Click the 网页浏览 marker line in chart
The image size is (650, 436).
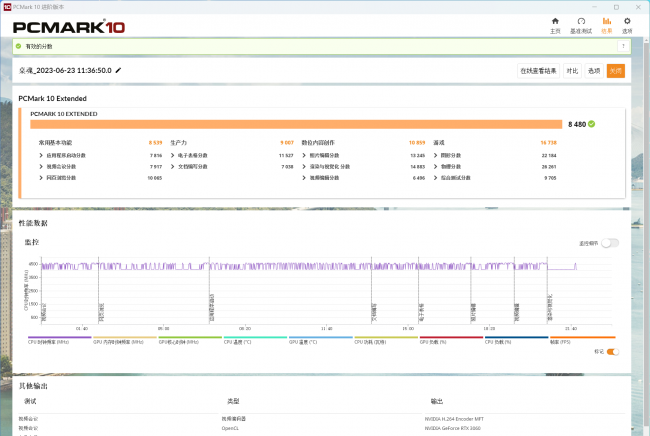click(x=98, y=290)
